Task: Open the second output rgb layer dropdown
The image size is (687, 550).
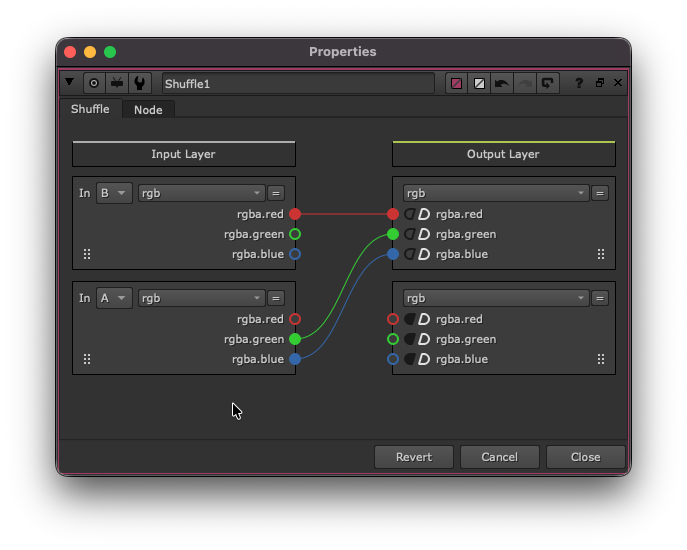Action: 496,298
